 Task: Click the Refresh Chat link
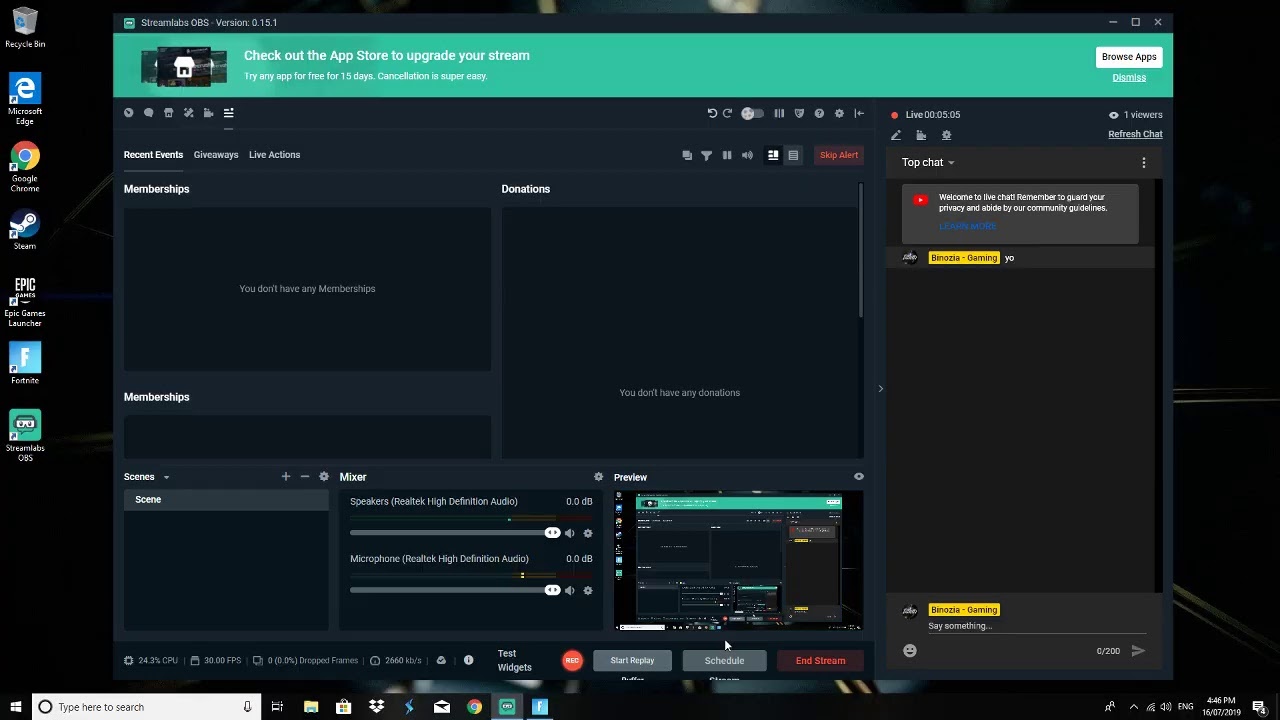point(1135,134)
